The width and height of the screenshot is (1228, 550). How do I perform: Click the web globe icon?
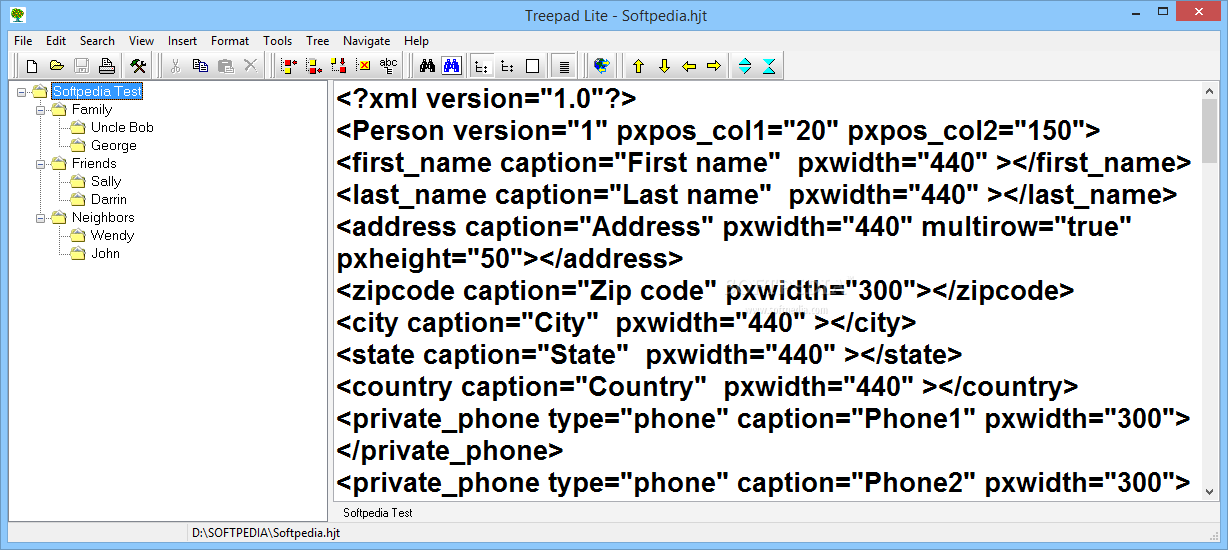coord(601,66)
